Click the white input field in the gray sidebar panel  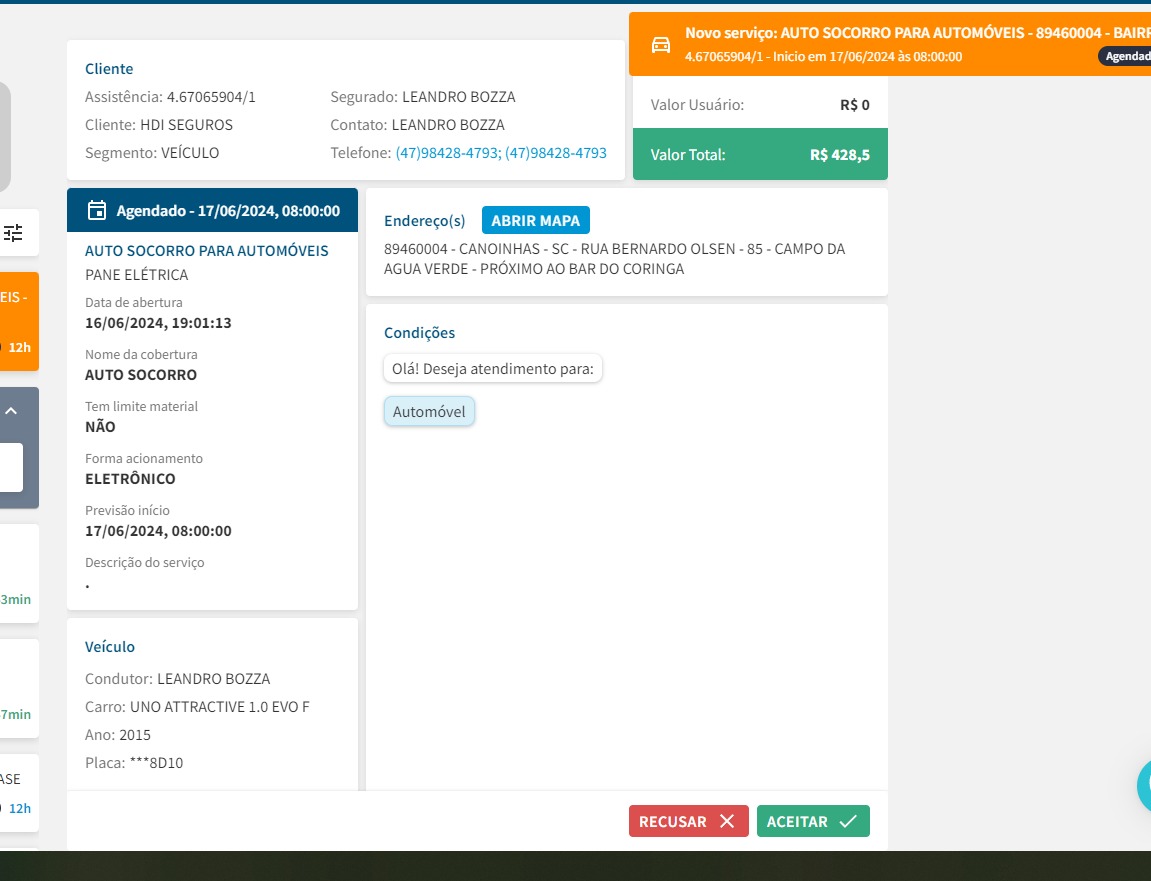[10, 468]
